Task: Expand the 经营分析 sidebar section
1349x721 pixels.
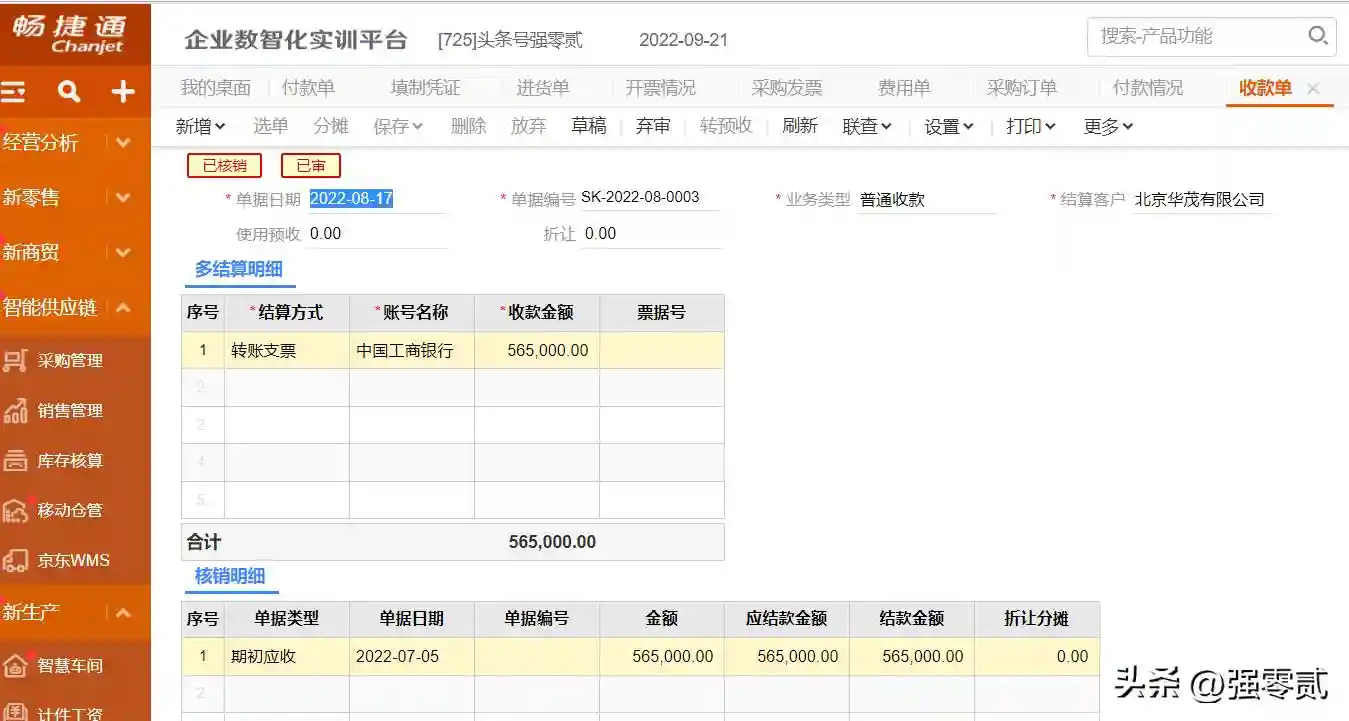Action: [x=123, y=143]
